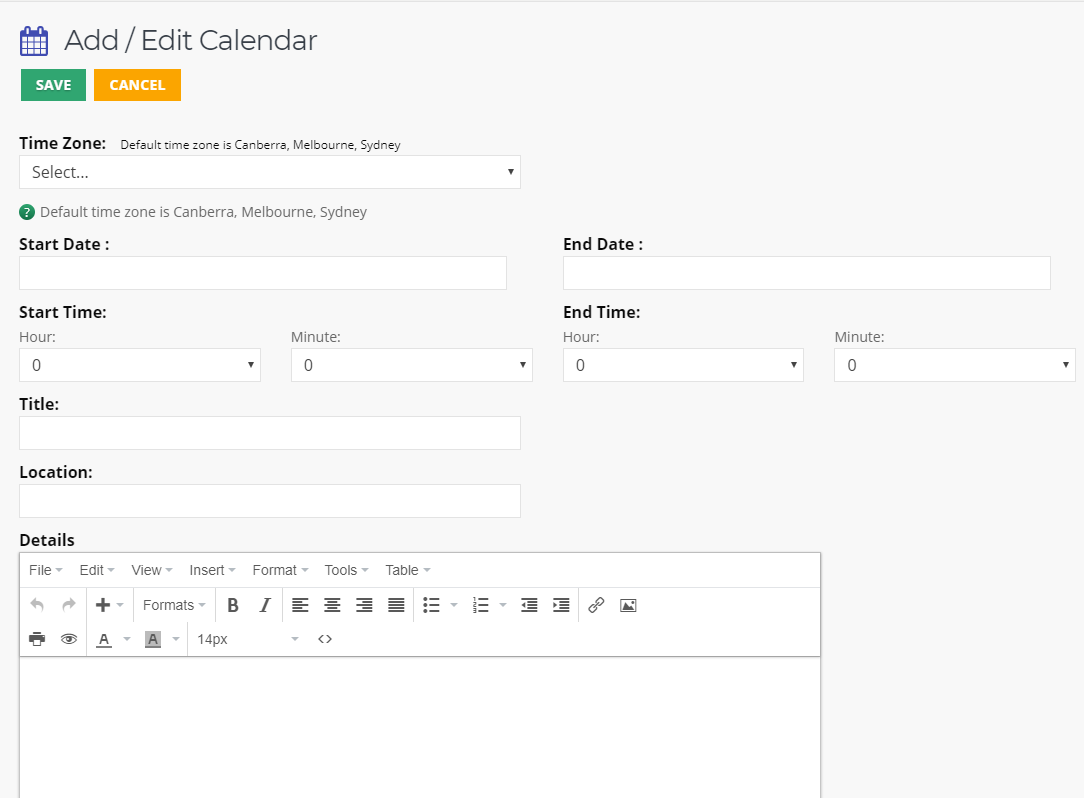Viewport: 1084px width, 798px height.
Task: Insert a bullet list
Action: click(431, 605)
